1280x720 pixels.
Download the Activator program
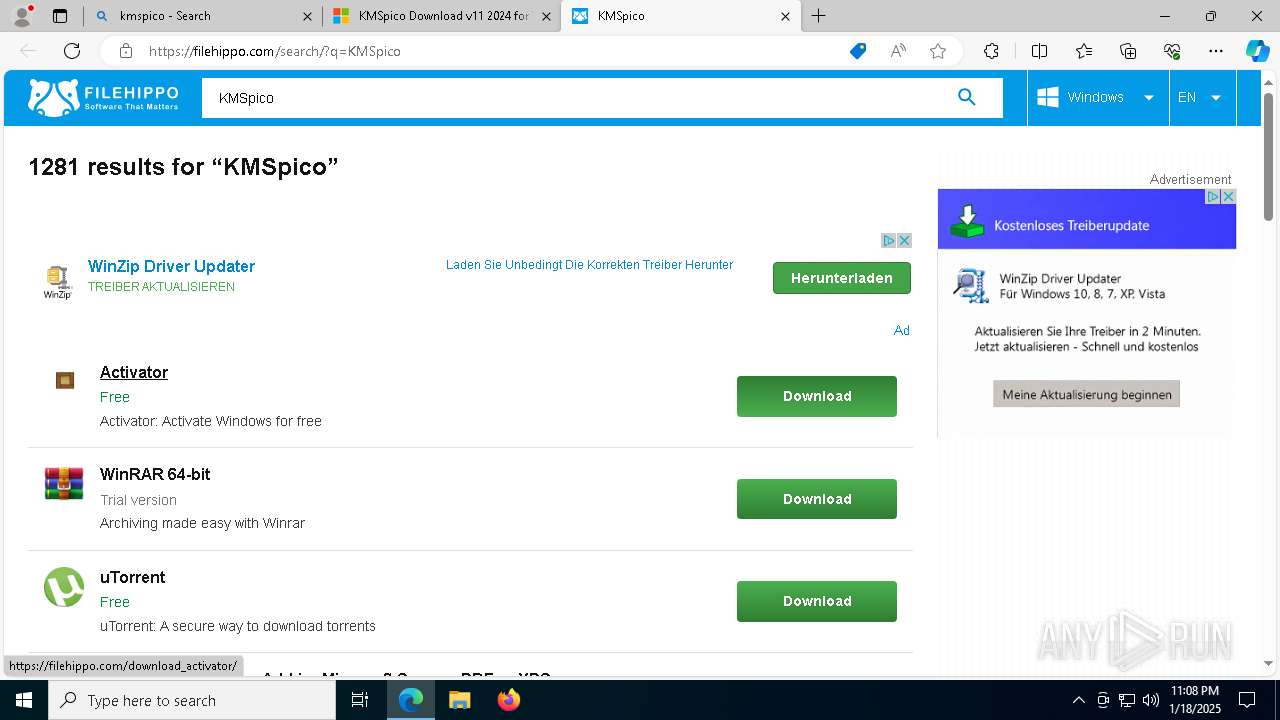click(817, 396)
